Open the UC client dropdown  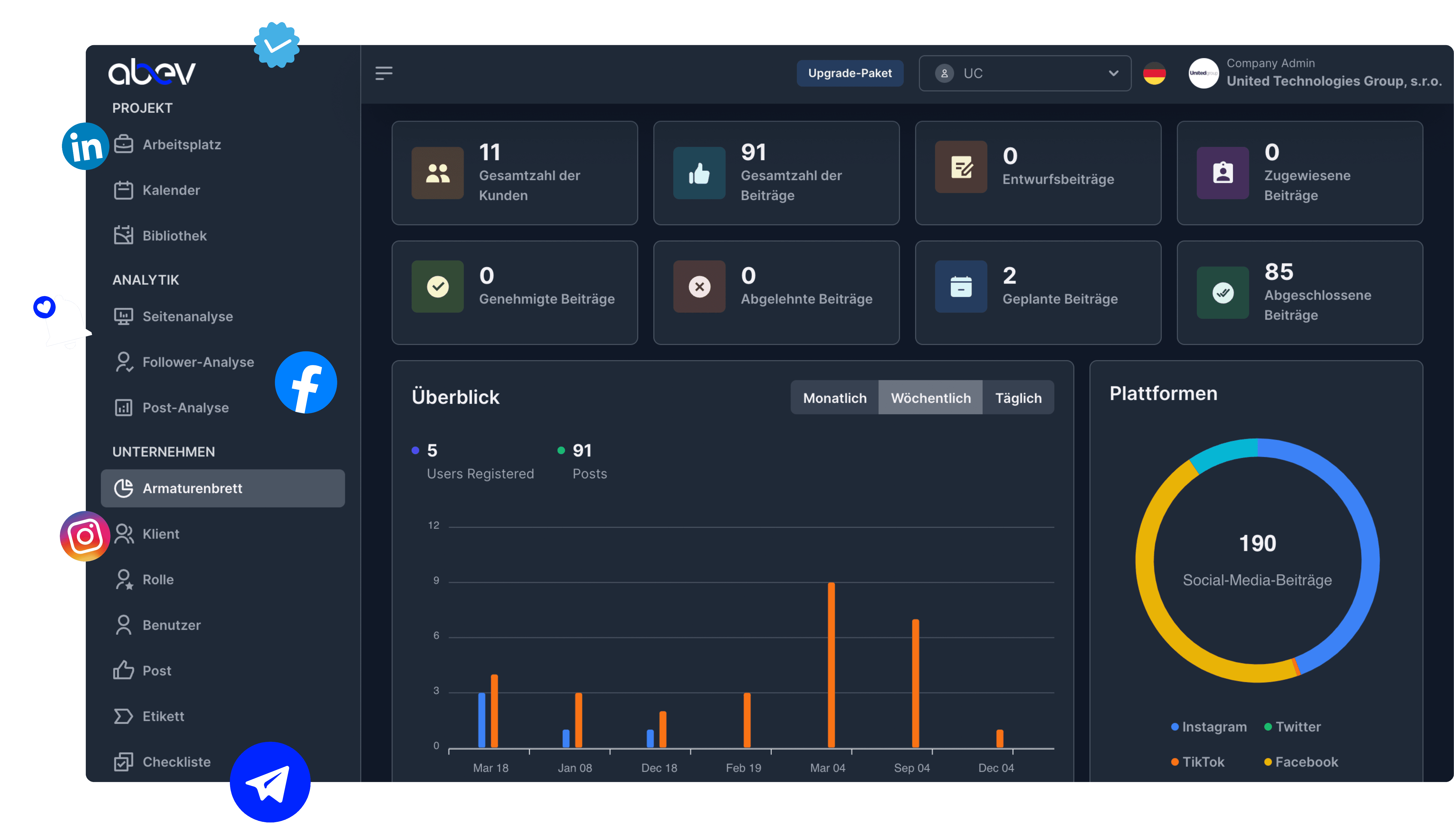point(1024,73)
